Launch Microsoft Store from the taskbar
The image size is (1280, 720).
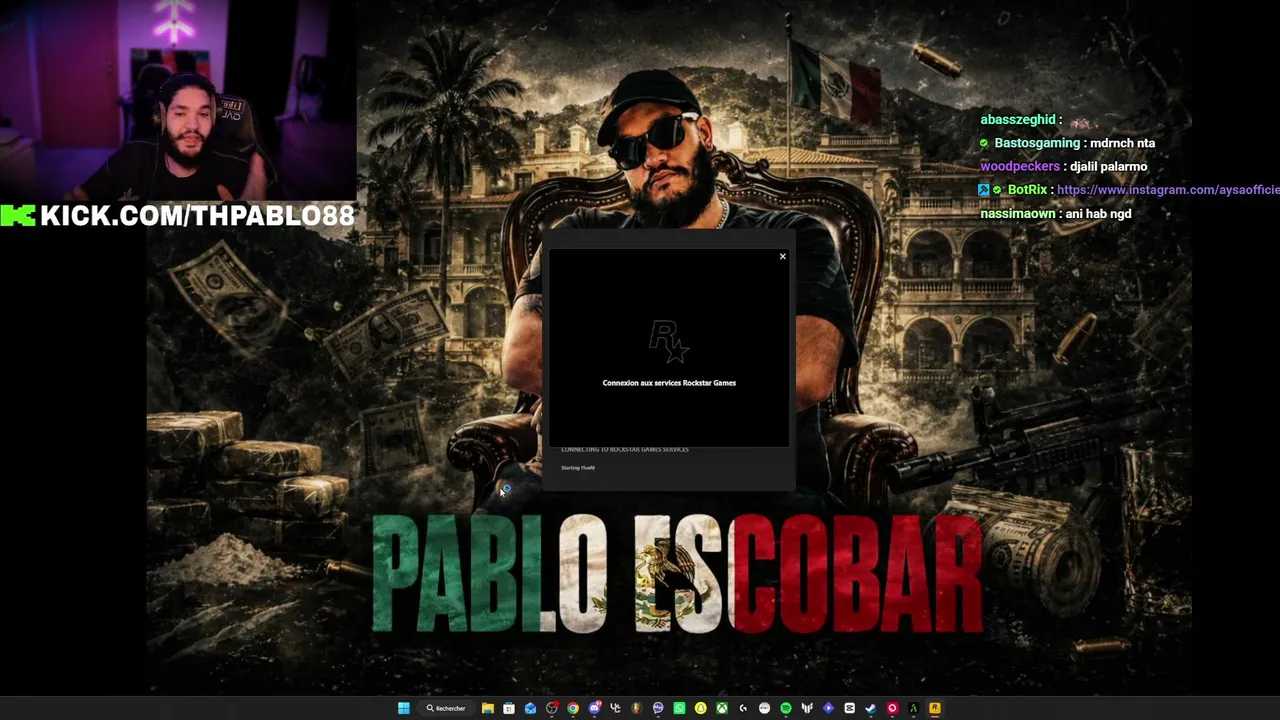[509, 708]
